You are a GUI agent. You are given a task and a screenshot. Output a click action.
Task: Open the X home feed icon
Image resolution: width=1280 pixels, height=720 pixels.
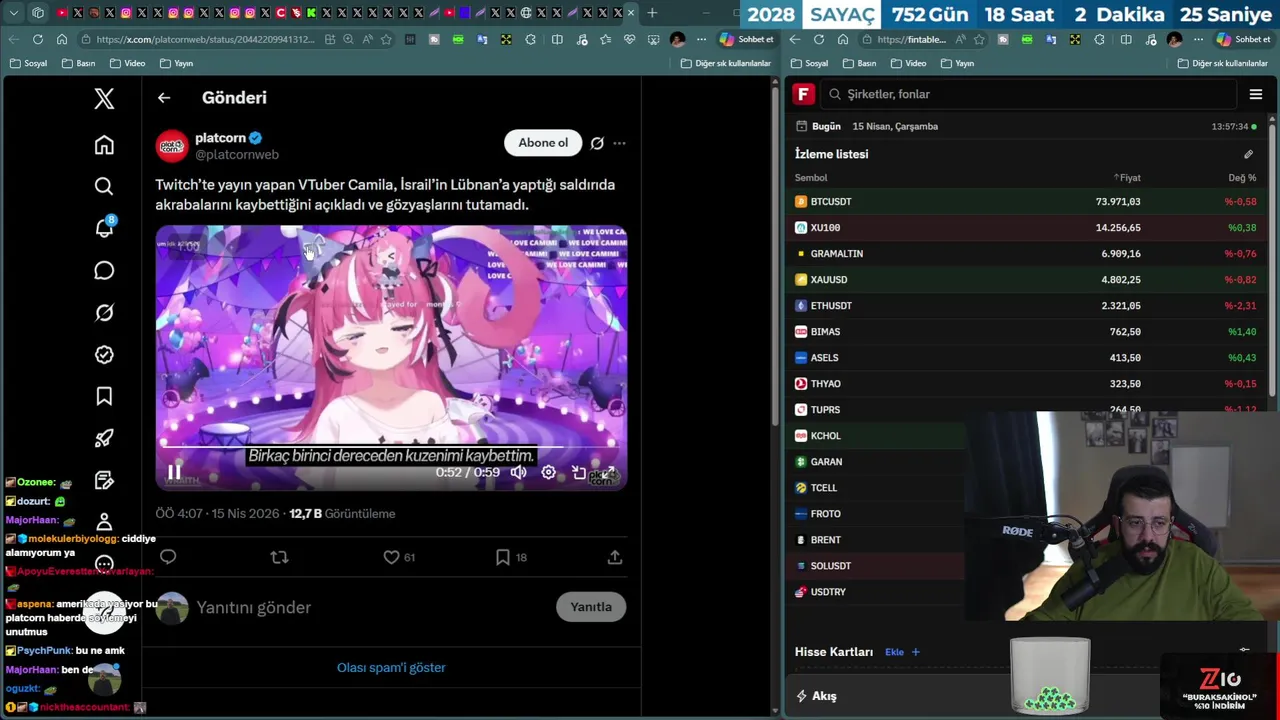coord(104,145)
